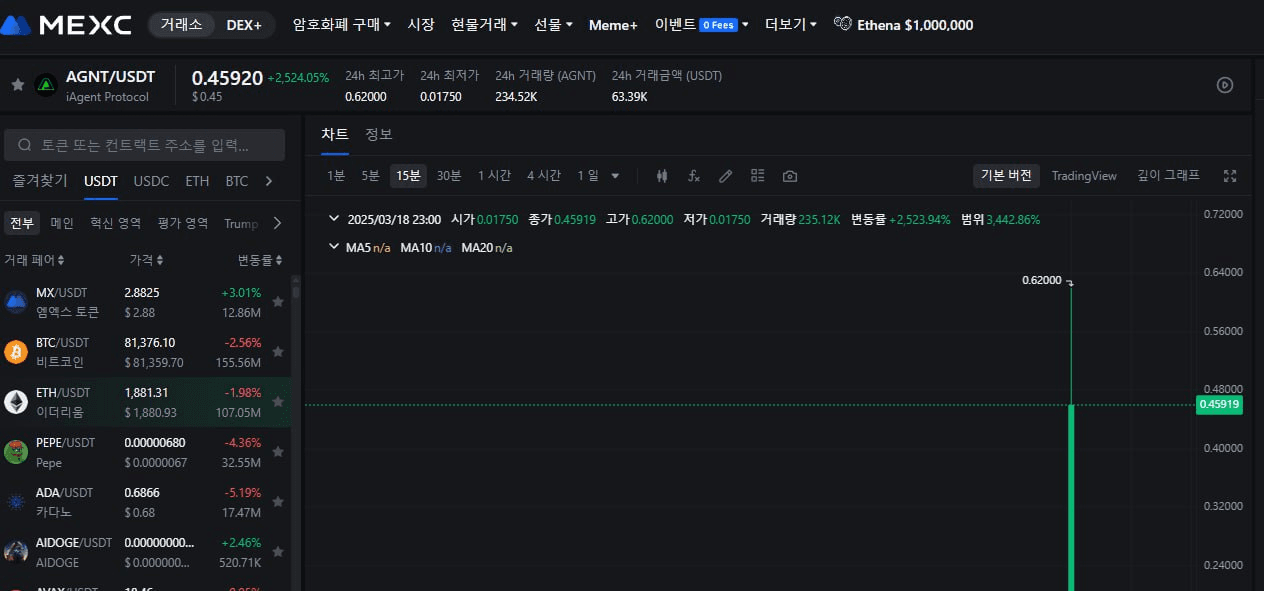Switch to DEX+ mode

pos(244,25)
